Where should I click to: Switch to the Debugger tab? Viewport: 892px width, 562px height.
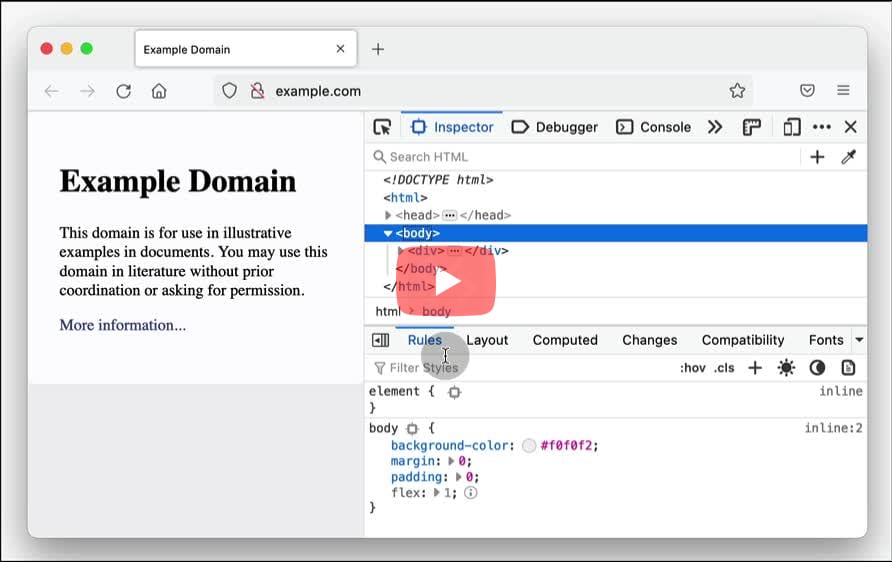click(555, 127)
